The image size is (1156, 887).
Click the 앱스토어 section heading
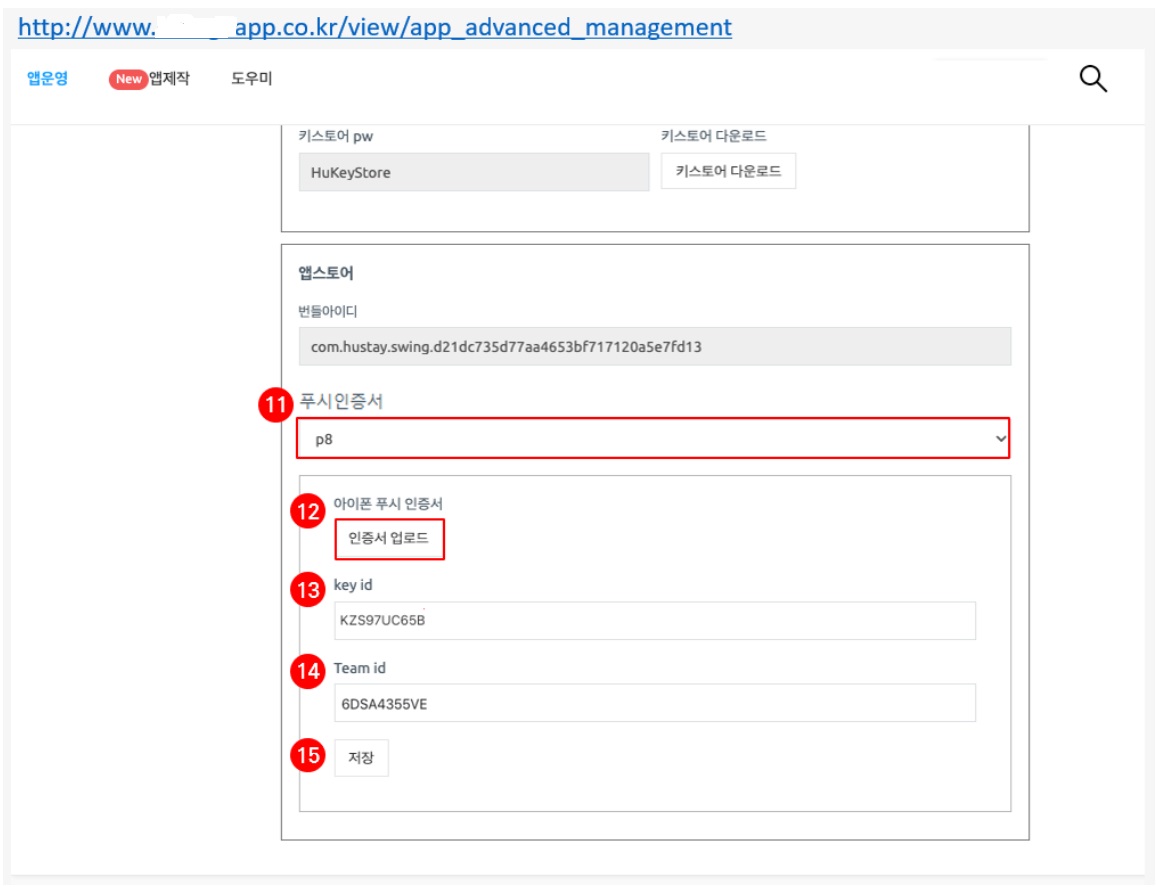[x=326, y=274]
